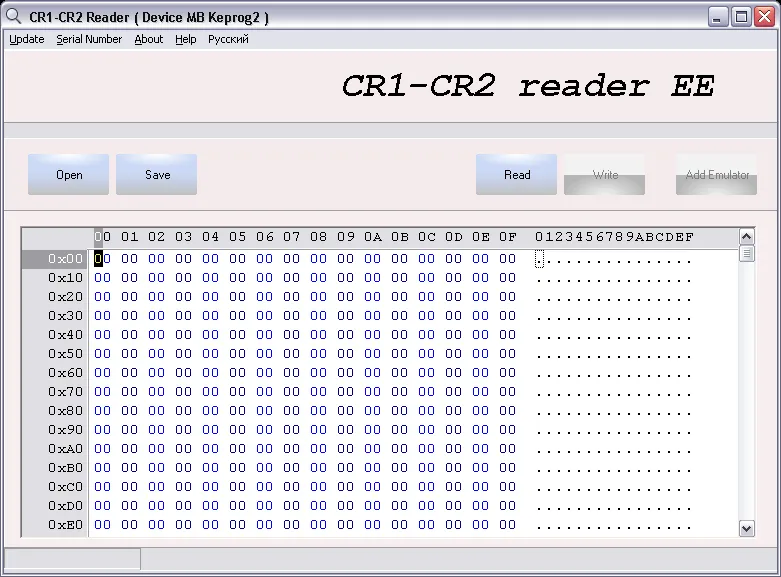The image size is (781, 577).
Task: Click column header 05
Action: coord(238,237)
